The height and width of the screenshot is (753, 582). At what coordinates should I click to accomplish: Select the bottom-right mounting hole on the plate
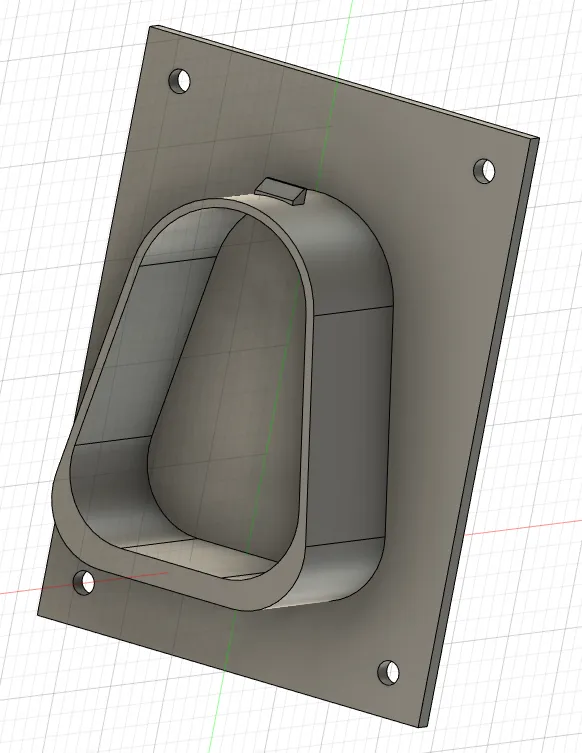pos(388,673)
